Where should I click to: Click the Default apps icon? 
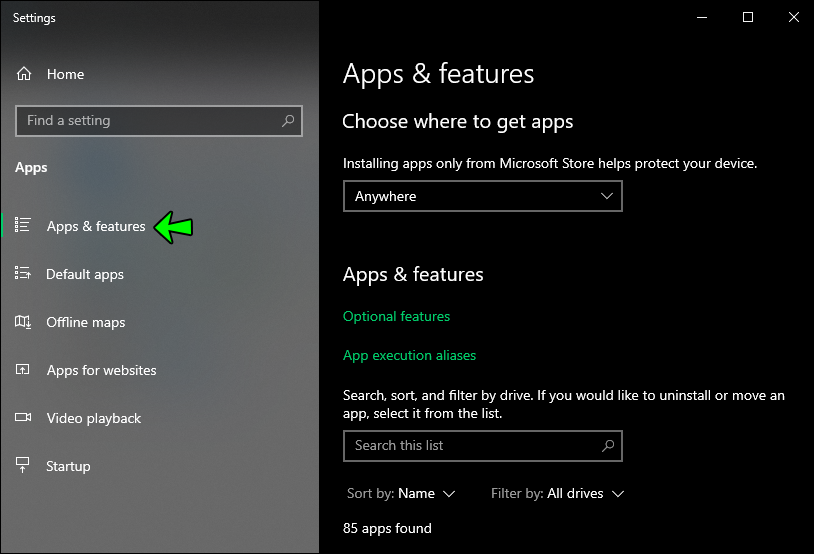(x=24, y=274)
